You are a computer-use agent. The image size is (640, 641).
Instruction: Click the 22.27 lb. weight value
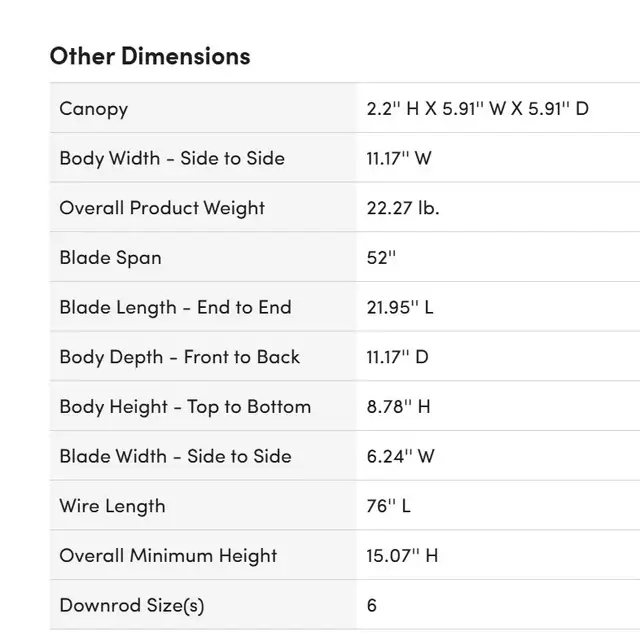403,208
